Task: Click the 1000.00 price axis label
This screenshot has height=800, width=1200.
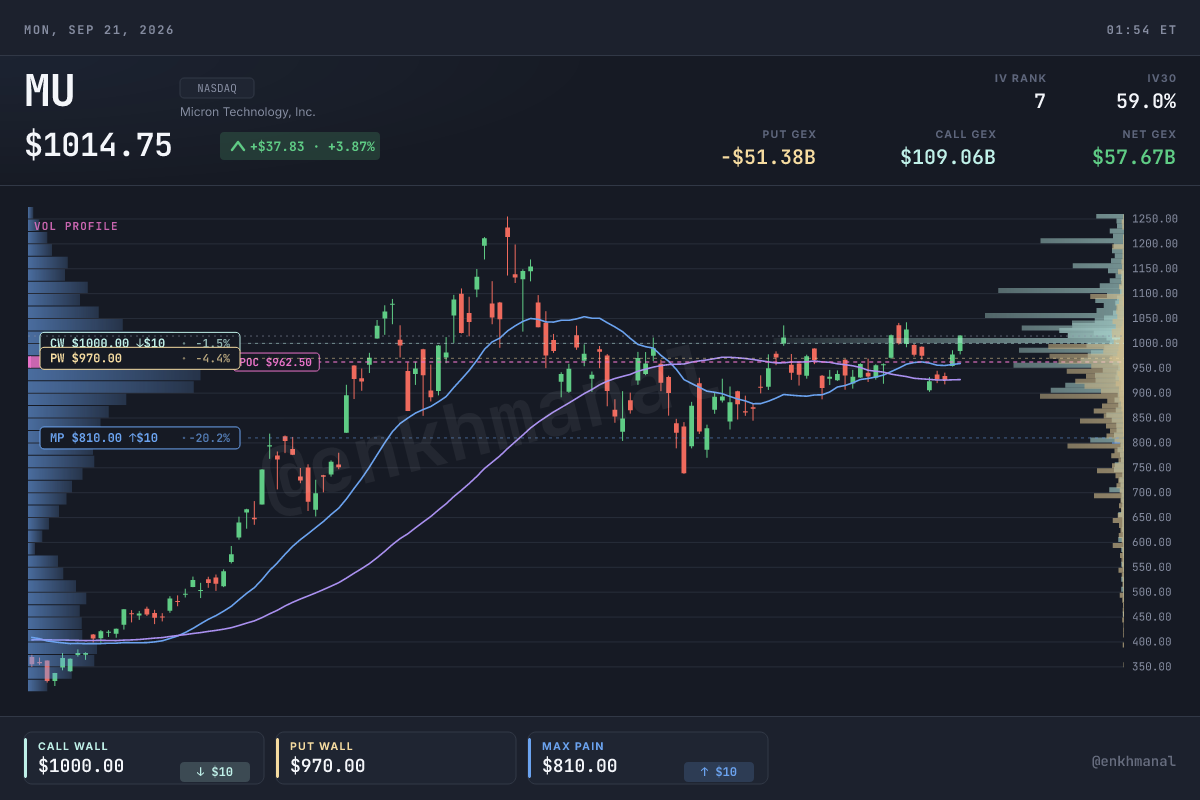Action: pyautogui.click(x=1155, y=343)
